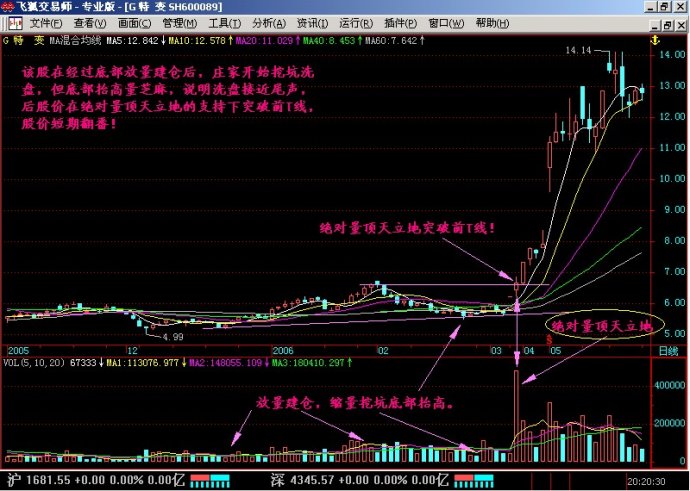
Task: Click the red-cyan buy/sell bar beside 沪 index
Action: [210, 480]
